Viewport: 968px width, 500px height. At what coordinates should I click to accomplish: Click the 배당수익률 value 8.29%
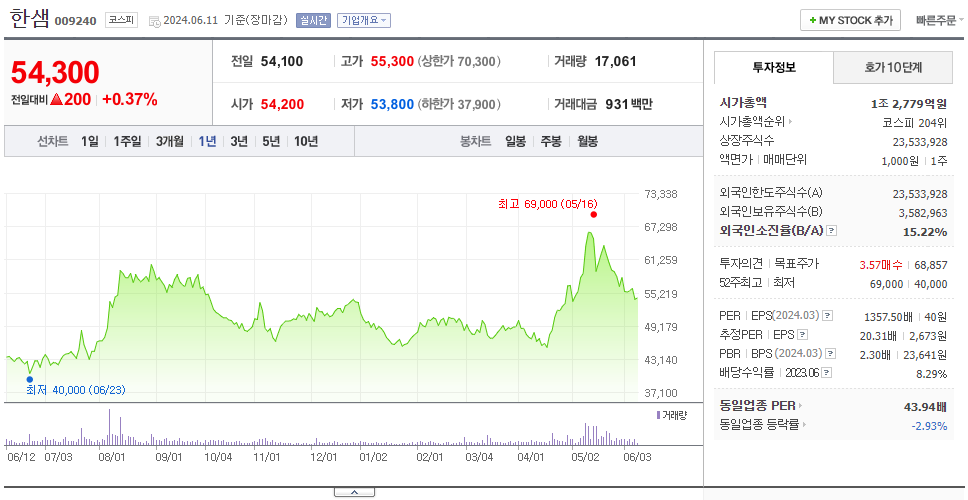tap(932, 373)
